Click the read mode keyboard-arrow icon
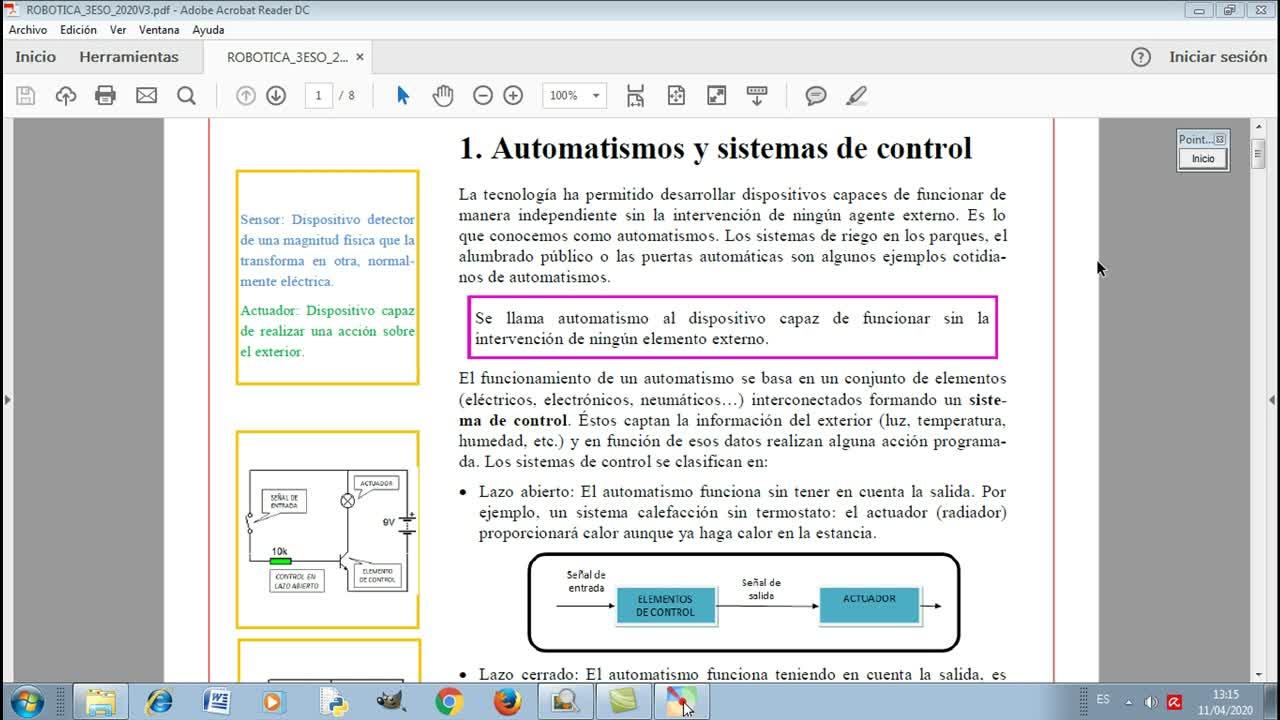This screenshot has height=720, width=1280. [x=757, y=96]
